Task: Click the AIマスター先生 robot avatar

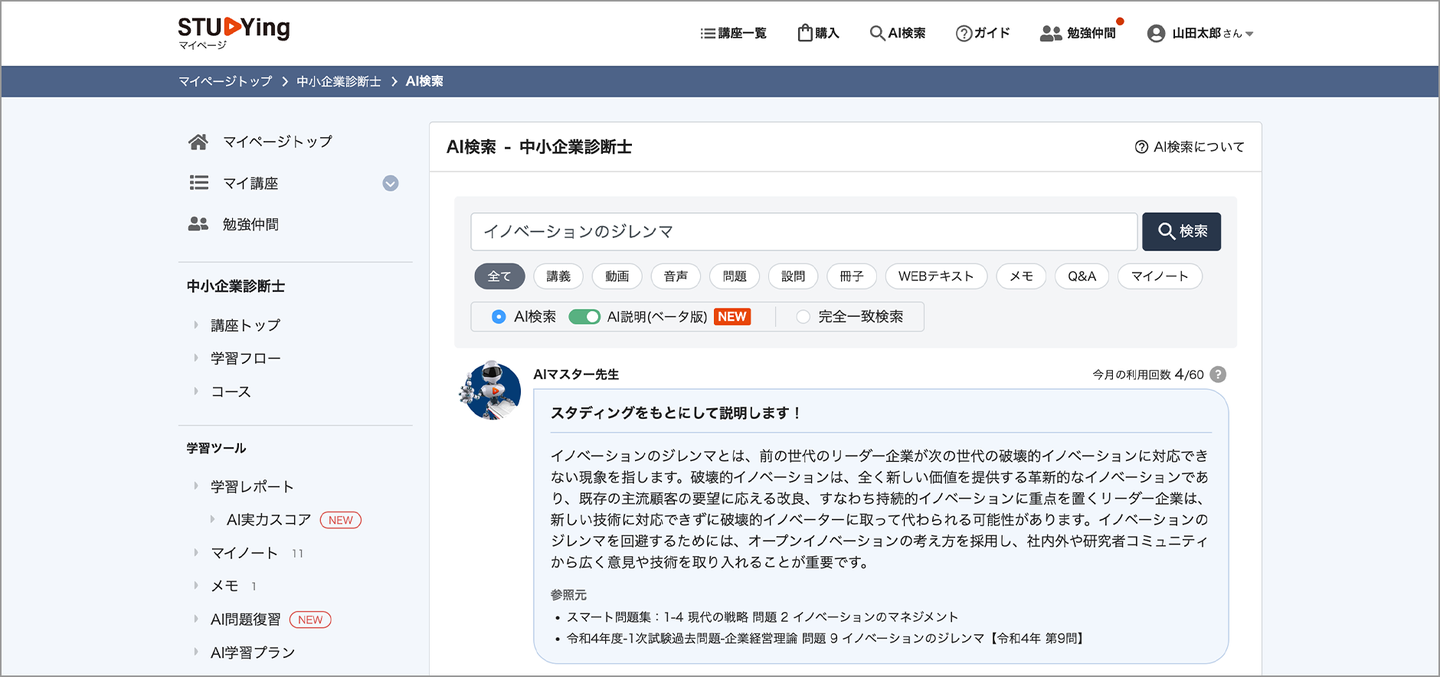Action: (491, 390)
